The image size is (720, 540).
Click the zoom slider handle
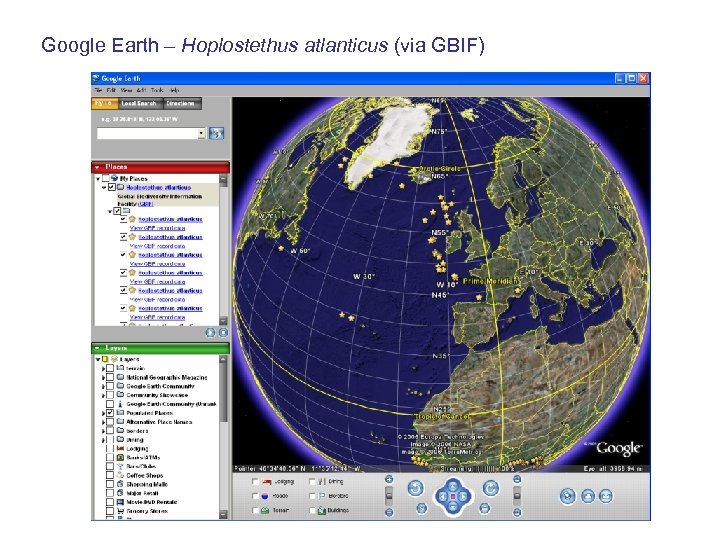point(389,495)
